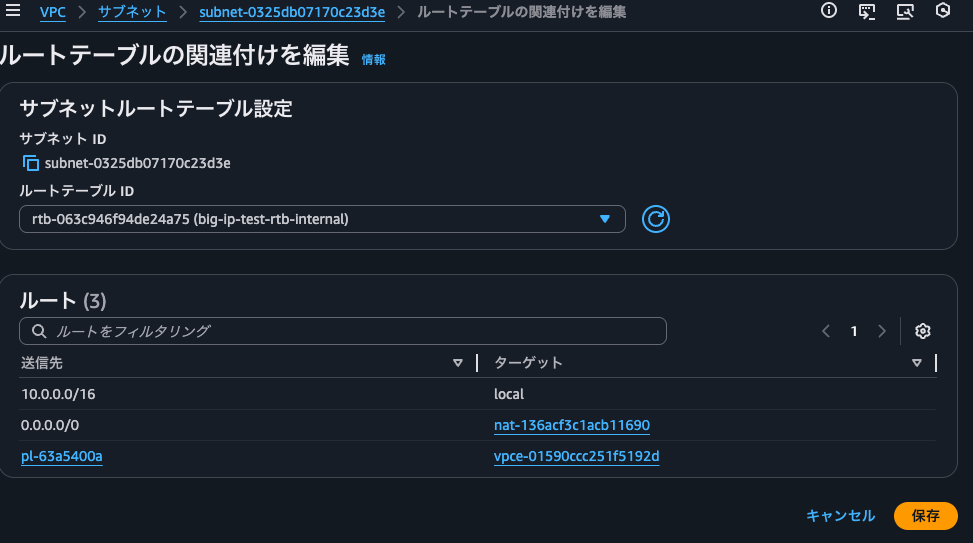Image resolution: width=973 pixels, height=543 pixels.
Task: Sort routes by 送信先 column arrow
Action: click(458, 363)
